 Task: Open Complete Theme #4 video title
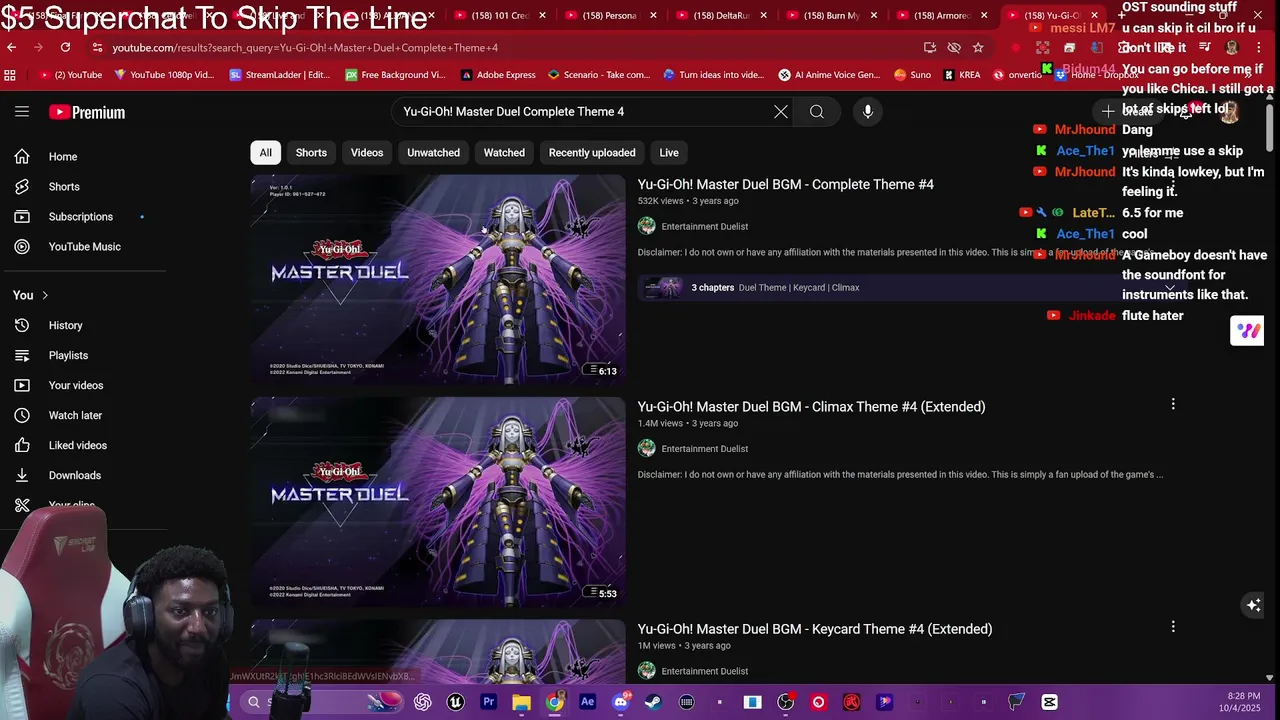click(786, 184)
